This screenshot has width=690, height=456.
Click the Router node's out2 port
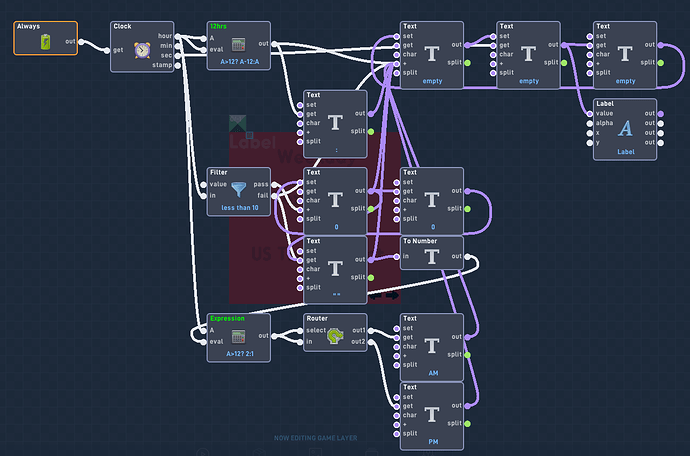pyautogui.click(x=371, y=342)
